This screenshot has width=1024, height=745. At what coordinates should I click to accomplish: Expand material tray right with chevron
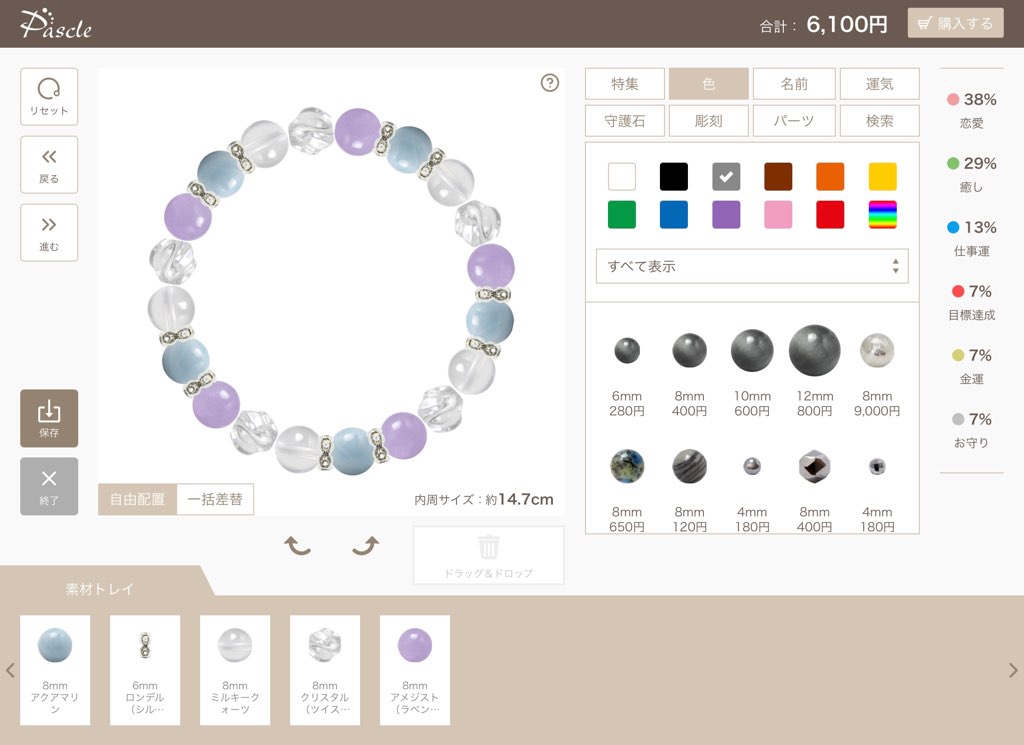coord(1013,670)
